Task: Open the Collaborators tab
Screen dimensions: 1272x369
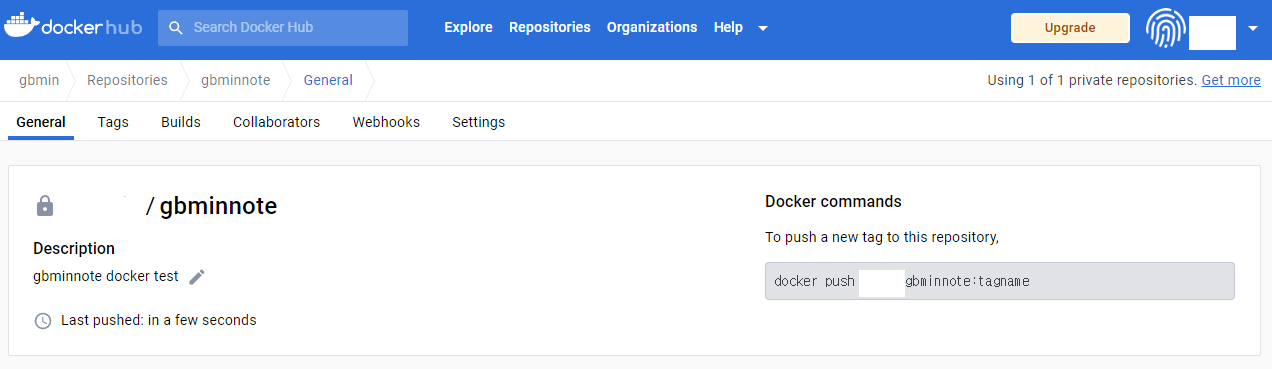Action: pos(276,122)
